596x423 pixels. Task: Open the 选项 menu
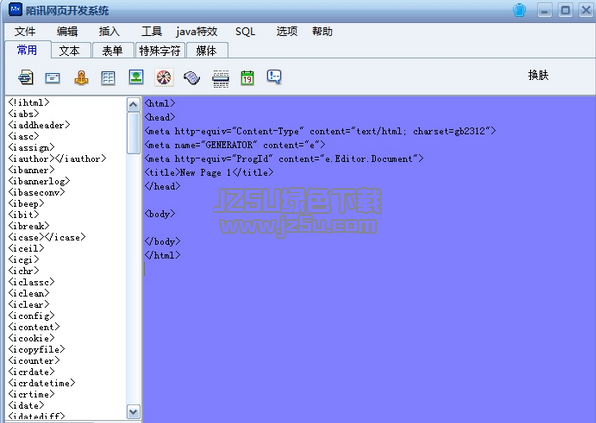[x=287, y=32]
